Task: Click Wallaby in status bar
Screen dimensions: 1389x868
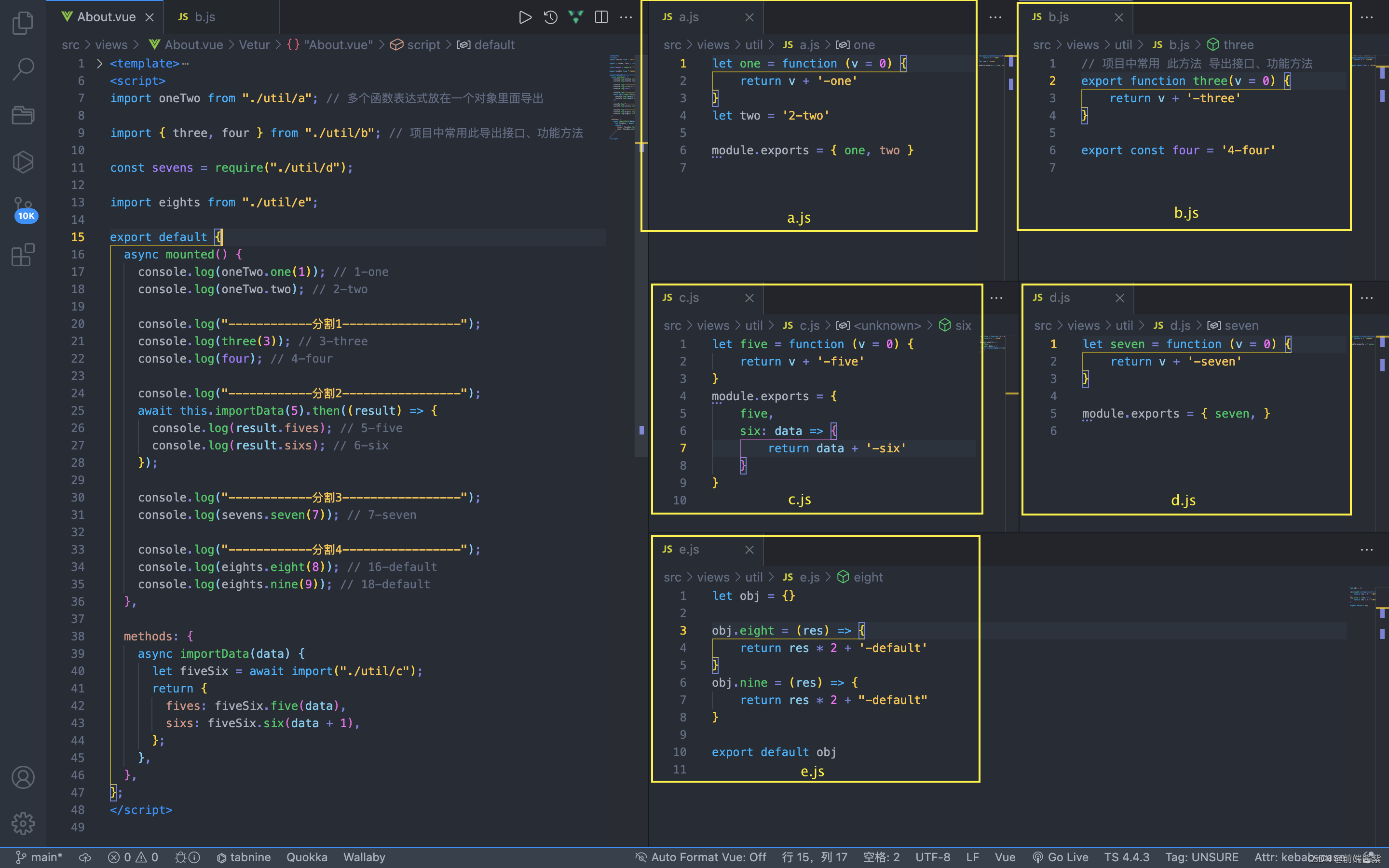Action: 364,857
